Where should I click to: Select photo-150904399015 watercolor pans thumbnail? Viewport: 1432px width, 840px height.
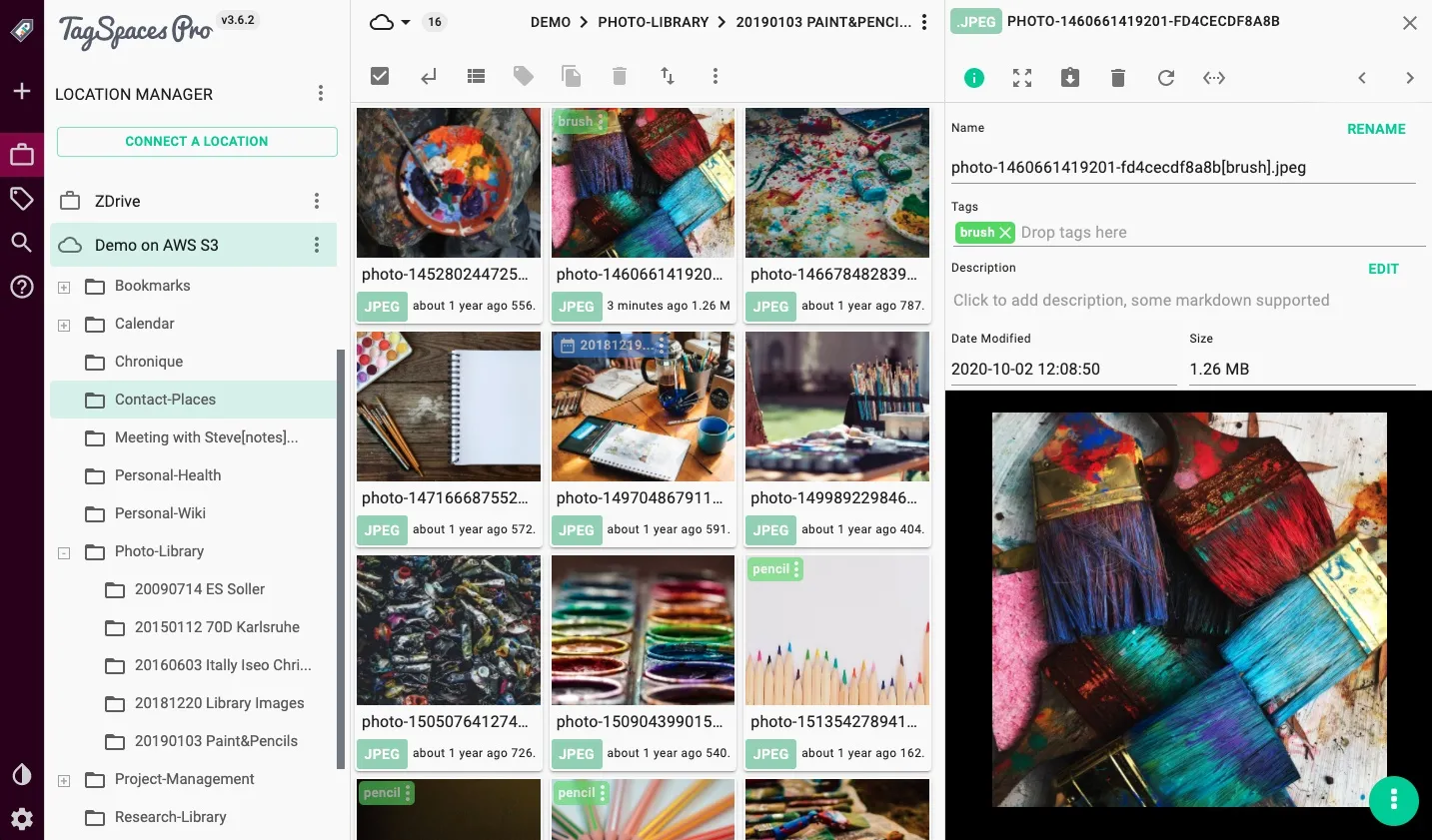tap(644, 630)
